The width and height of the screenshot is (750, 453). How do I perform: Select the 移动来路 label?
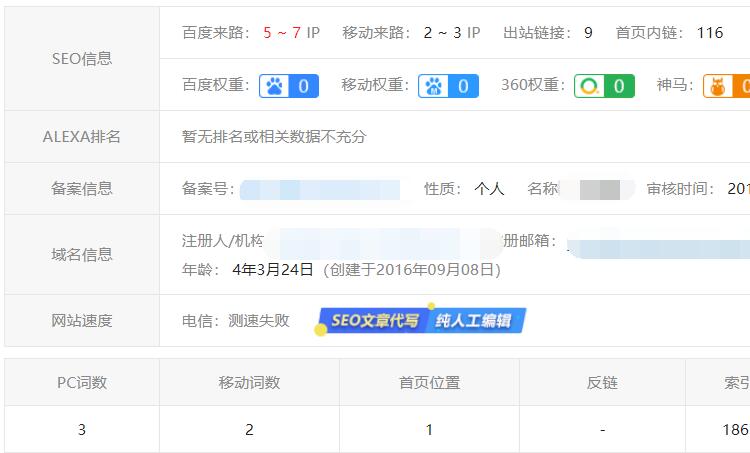[x=376, y=33]
